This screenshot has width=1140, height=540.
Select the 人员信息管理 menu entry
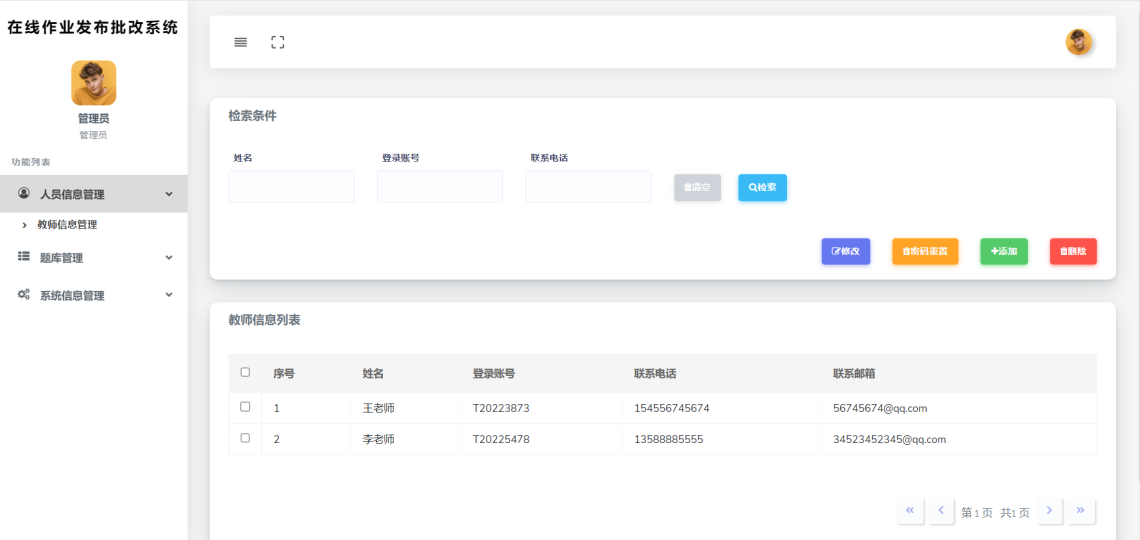[94, 194]
